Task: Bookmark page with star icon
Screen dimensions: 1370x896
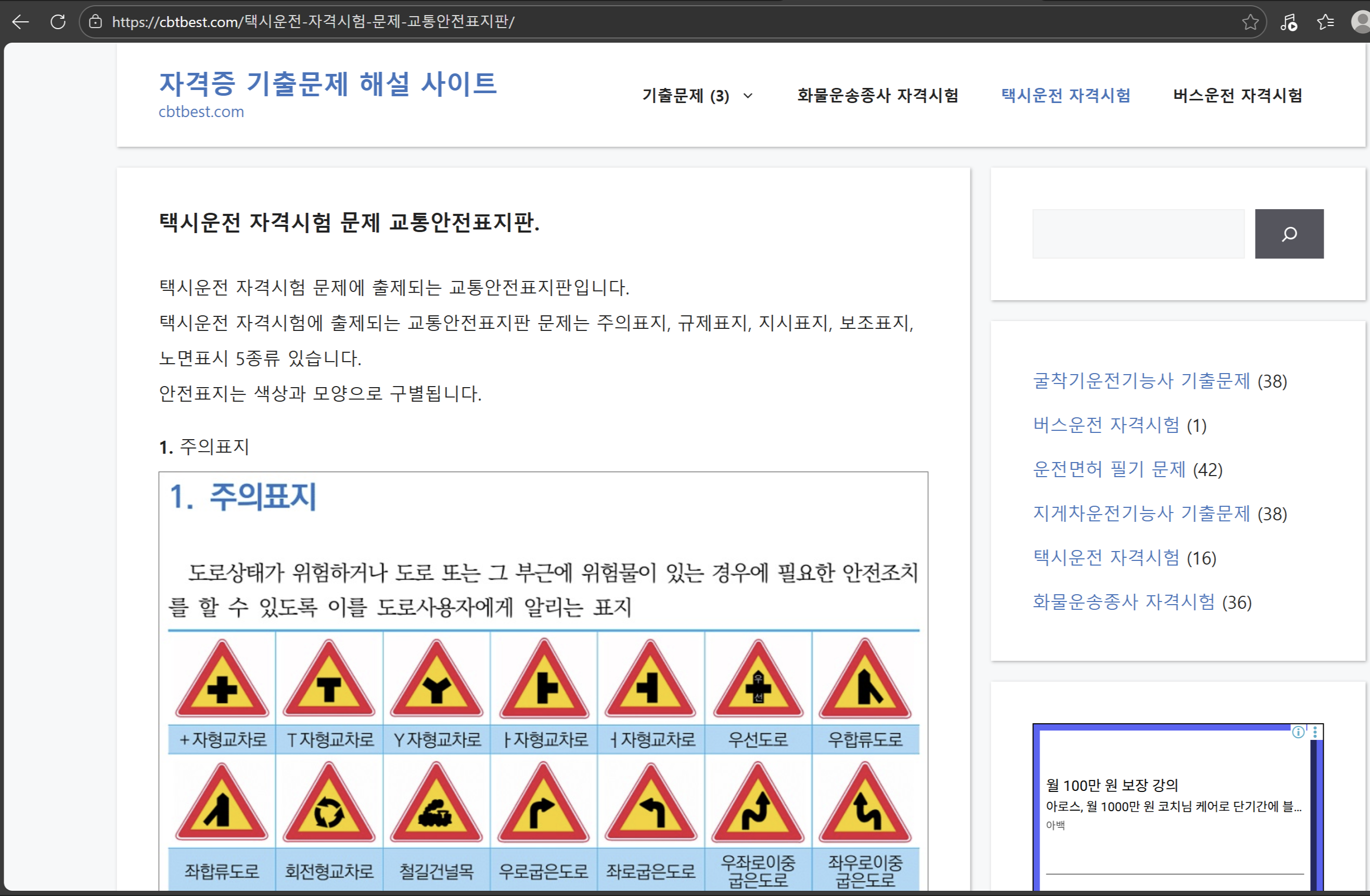Action: click(1250, 22)
